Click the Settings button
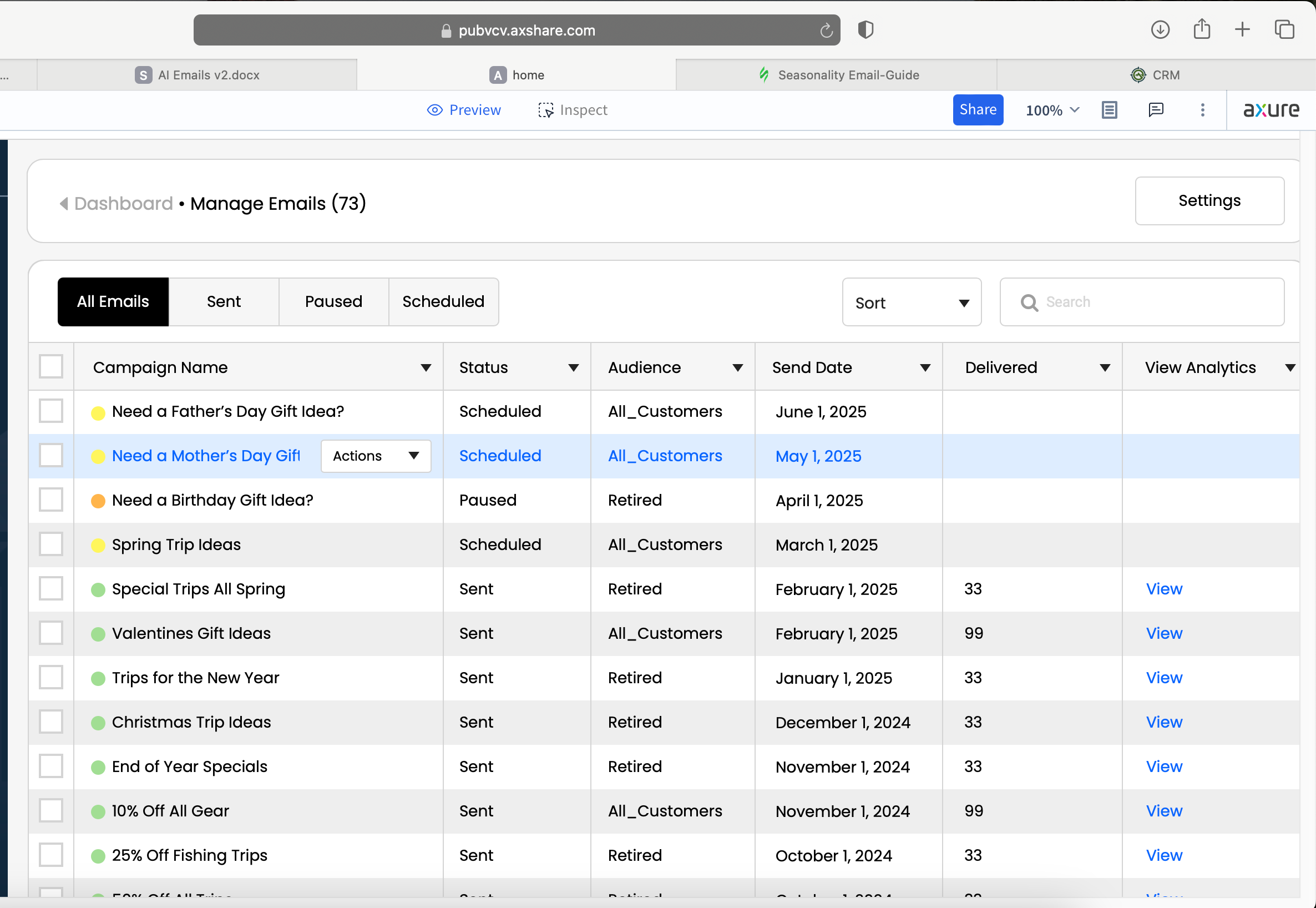This screenshot has width=1316, height=908. click(x=1209, y=201)
